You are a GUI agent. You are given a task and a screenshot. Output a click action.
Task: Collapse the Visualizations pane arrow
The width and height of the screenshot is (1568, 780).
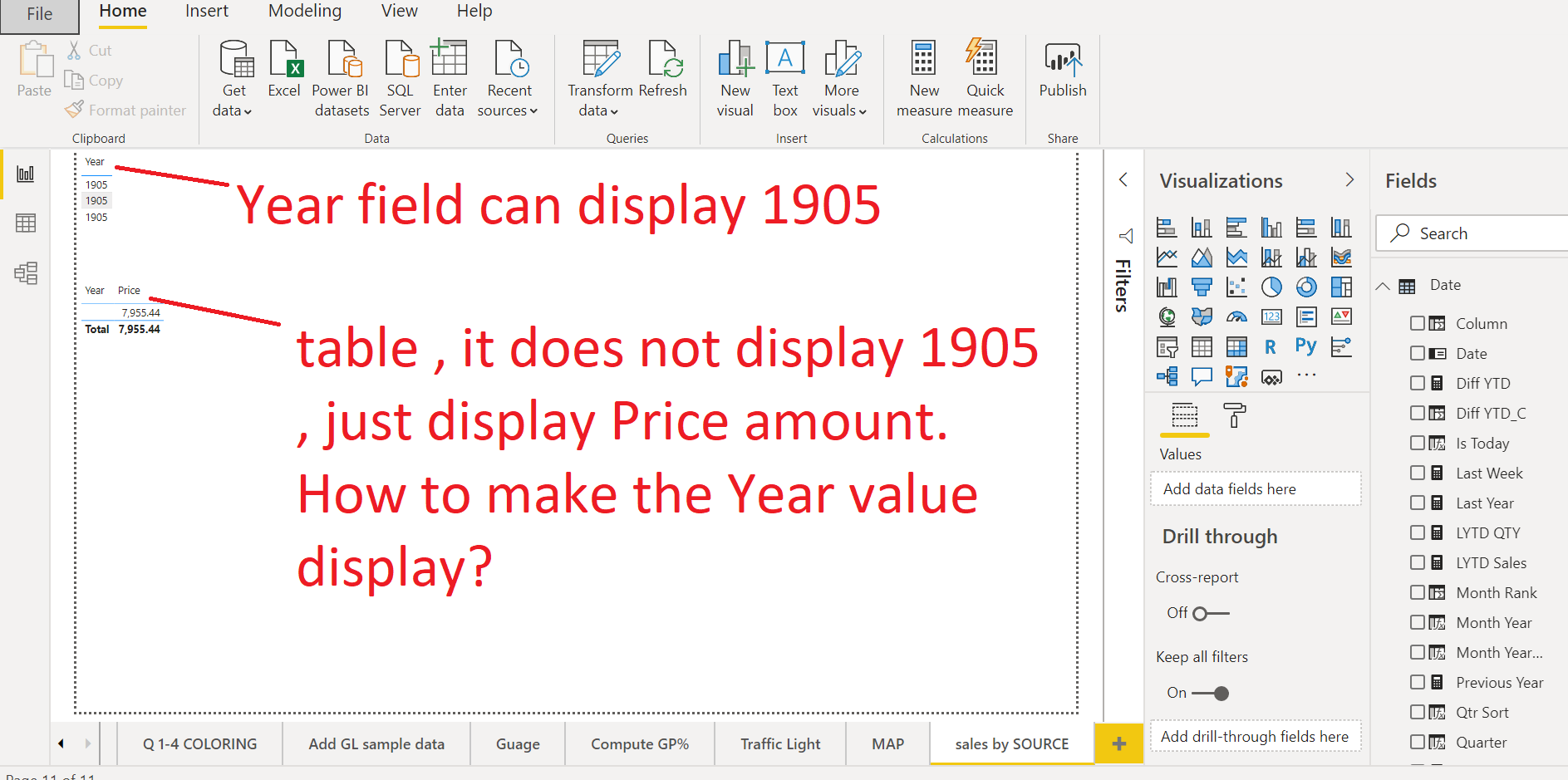coord(1349,179)
